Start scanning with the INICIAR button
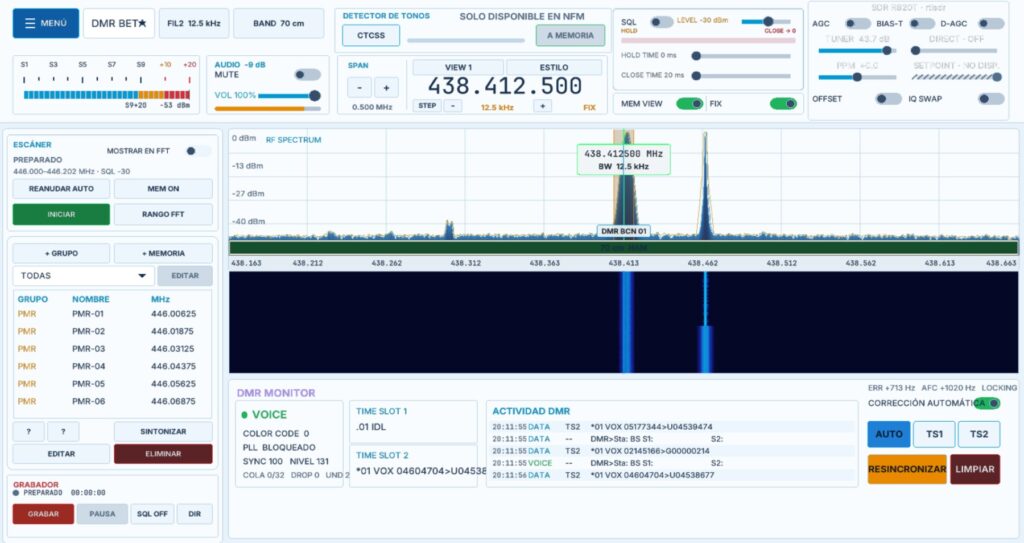The width and height of the screenshot is (1024, 543). [x=61, y=214]
